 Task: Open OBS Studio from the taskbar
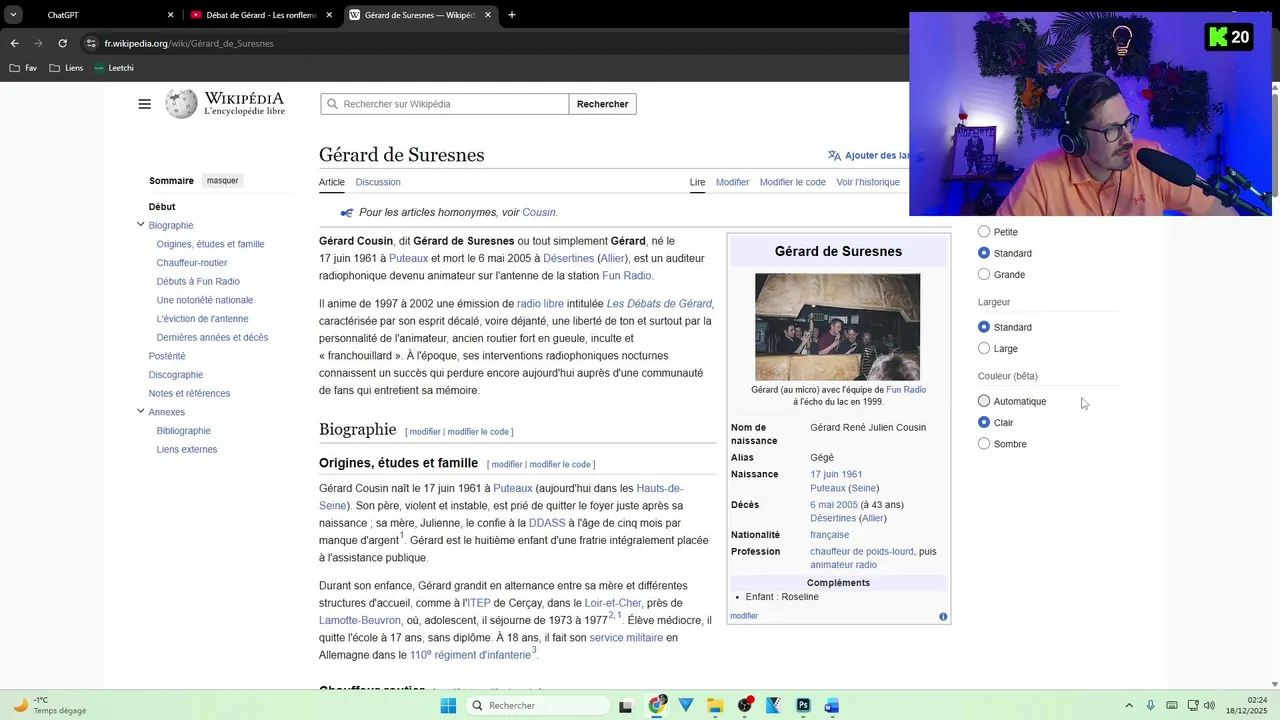(x=745, y=705)
